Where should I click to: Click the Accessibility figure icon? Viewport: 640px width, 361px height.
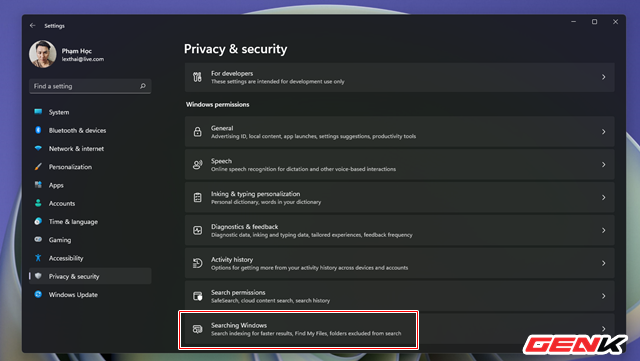click(x=38, y=258)
